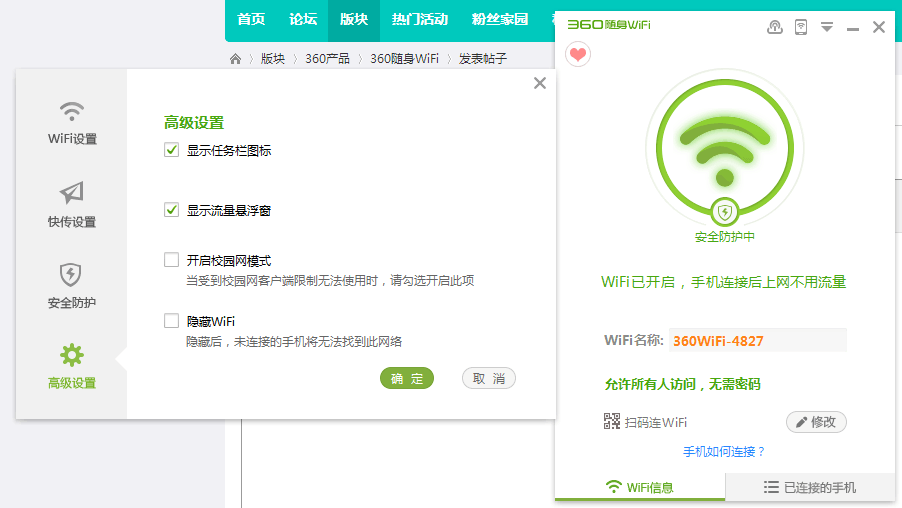Click the phone icon in the title bar
Screen dimensions: 902x508
point(801,26)
